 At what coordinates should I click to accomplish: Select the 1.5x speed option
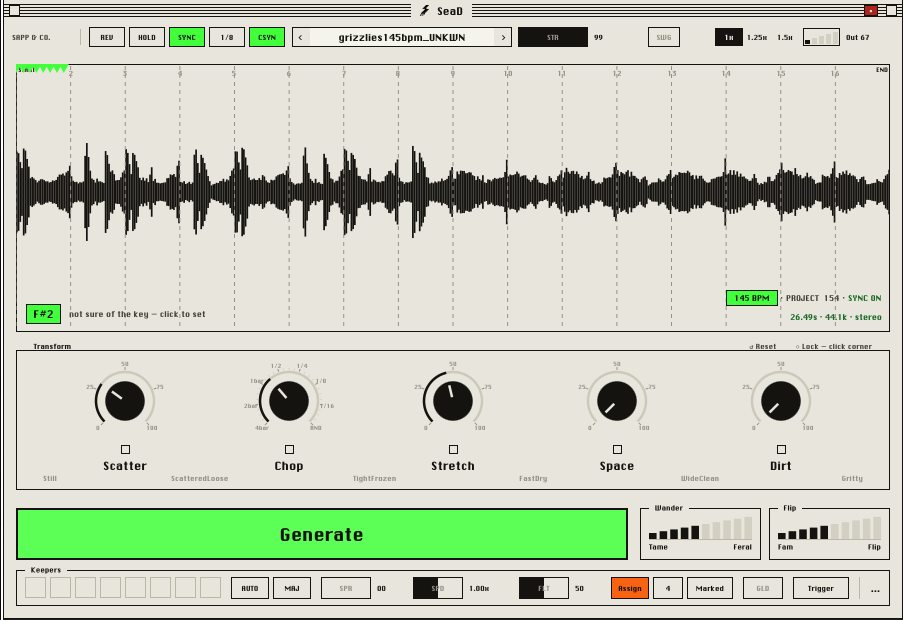pyautogui.click(x=785, y=37)
